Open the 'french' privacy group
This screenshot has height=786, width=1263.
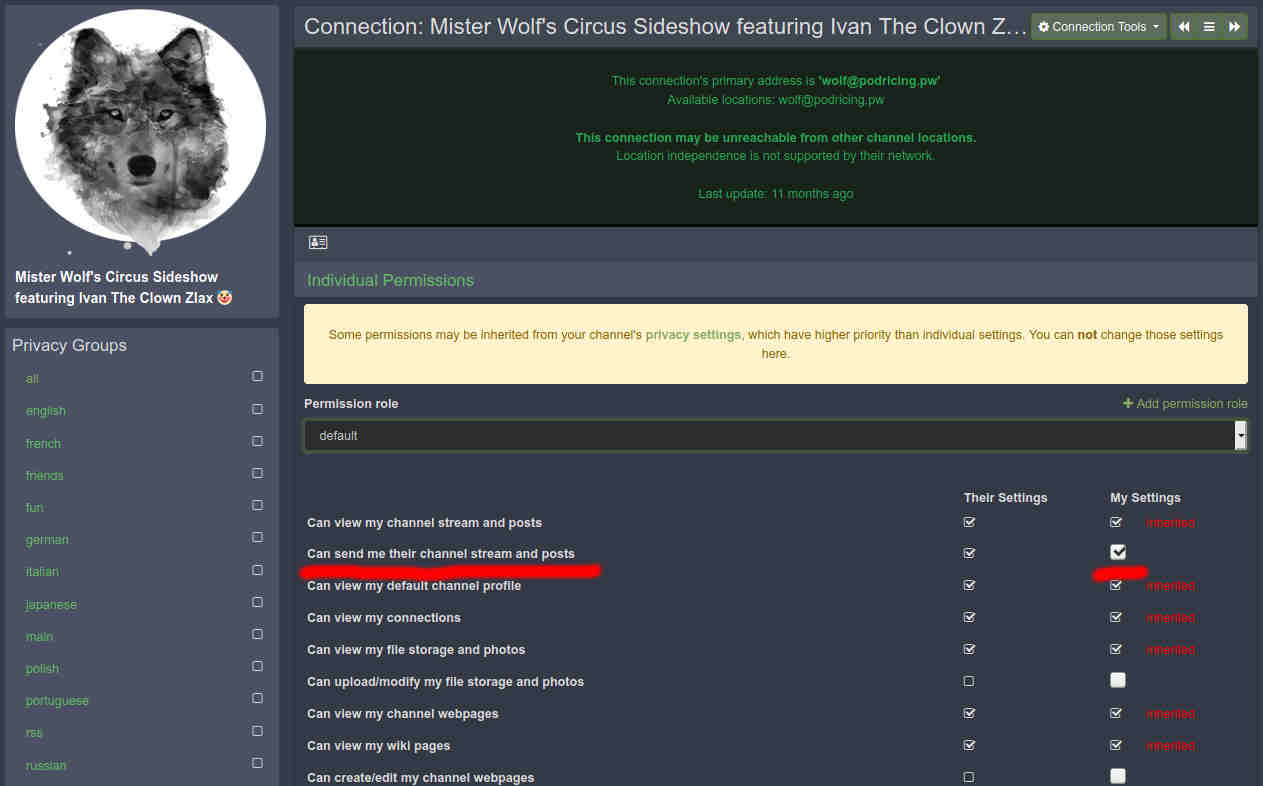(x=43, y=443)
